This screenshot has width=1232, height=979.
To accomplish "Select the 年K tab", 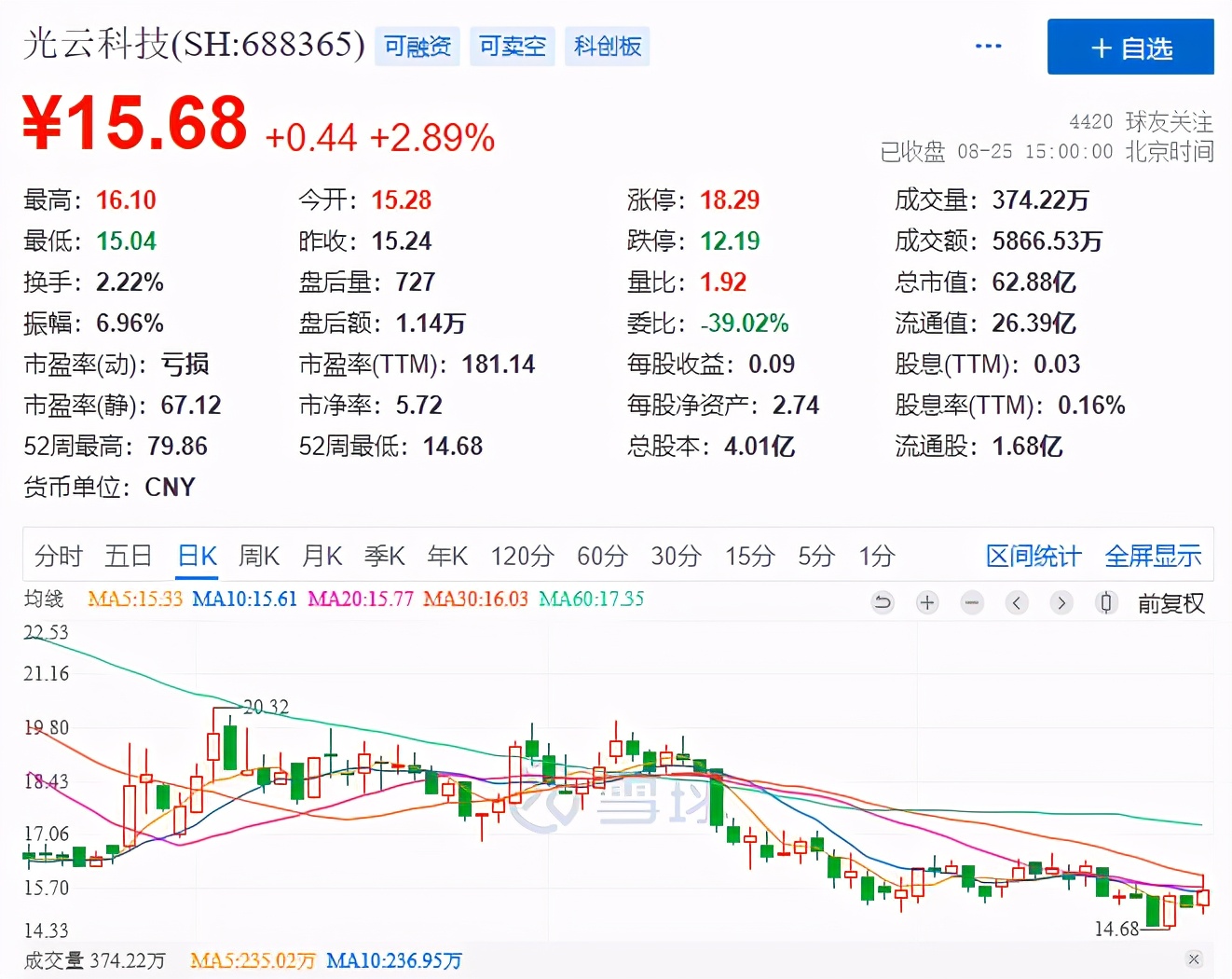I will 447,557.
